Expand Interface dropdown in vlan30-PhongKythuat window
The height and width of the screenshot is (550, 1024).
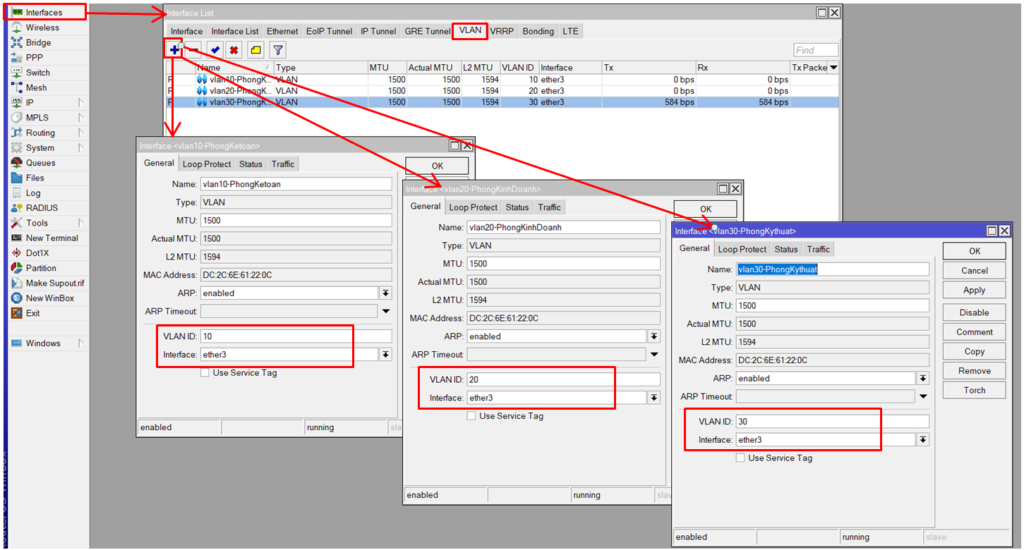[x=922, y=440]
